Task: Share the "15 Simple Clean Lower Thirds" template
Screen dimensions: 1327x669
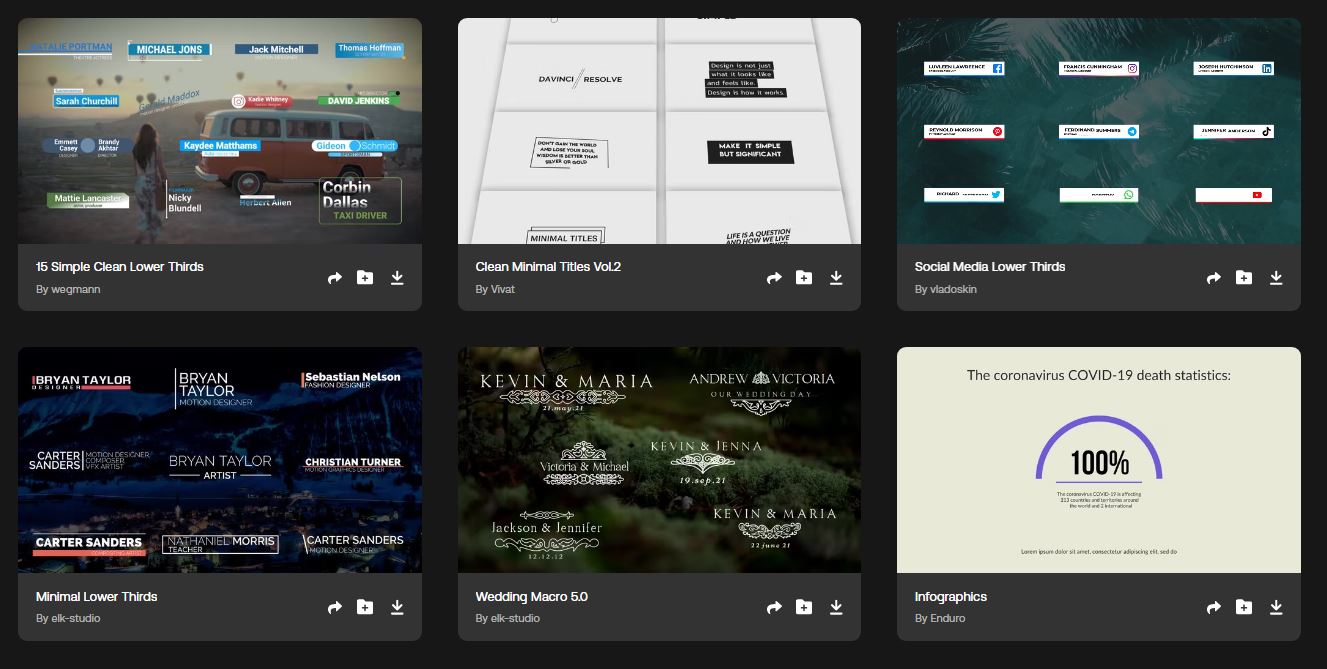Action: [335, 278]
